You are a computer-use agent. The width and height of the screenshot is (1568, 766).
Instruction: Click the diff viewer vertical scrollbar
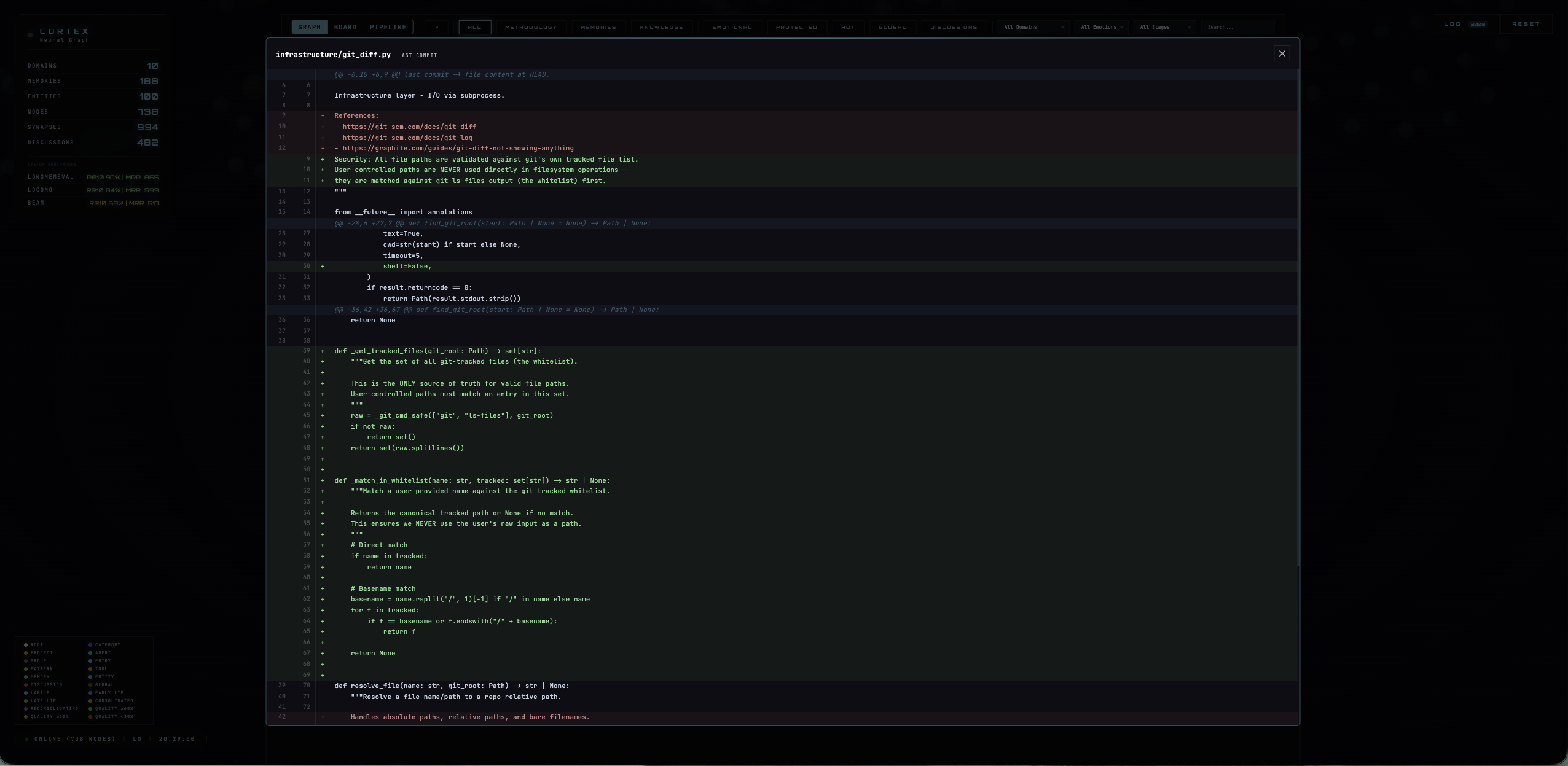1298,318
